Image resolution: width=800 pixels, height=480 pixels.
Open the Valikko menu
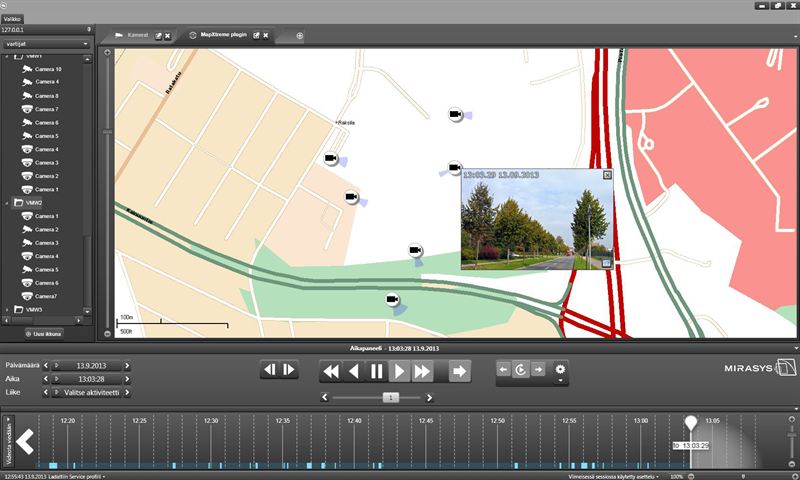(13, 18)
